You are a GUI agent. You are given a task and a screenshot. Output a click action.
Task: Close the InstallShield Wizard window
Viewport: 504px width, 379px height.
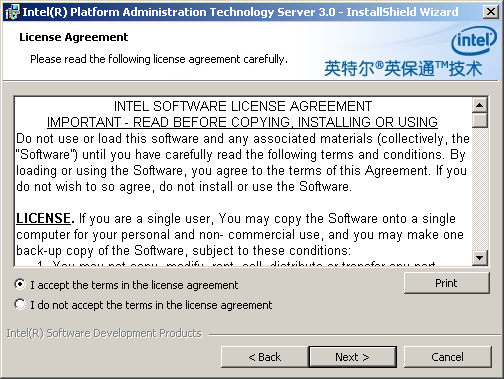[491, 12]
